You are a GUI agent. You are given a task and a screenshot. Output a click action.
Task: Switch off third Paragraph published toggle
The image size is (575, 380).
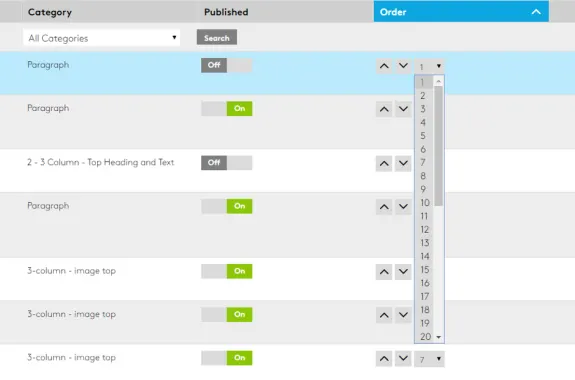(x=227, y=206)
